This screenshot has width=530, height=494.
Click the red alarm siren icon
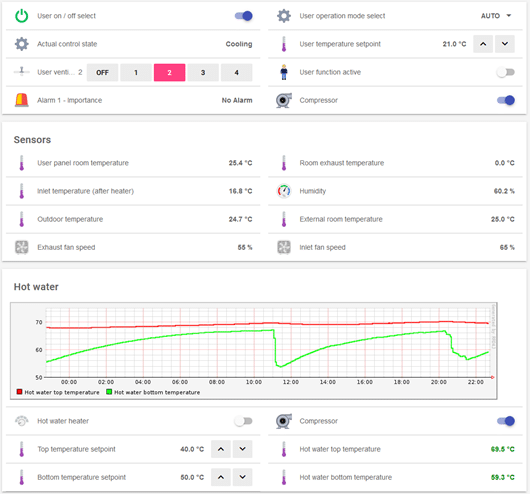pos(22,100)
